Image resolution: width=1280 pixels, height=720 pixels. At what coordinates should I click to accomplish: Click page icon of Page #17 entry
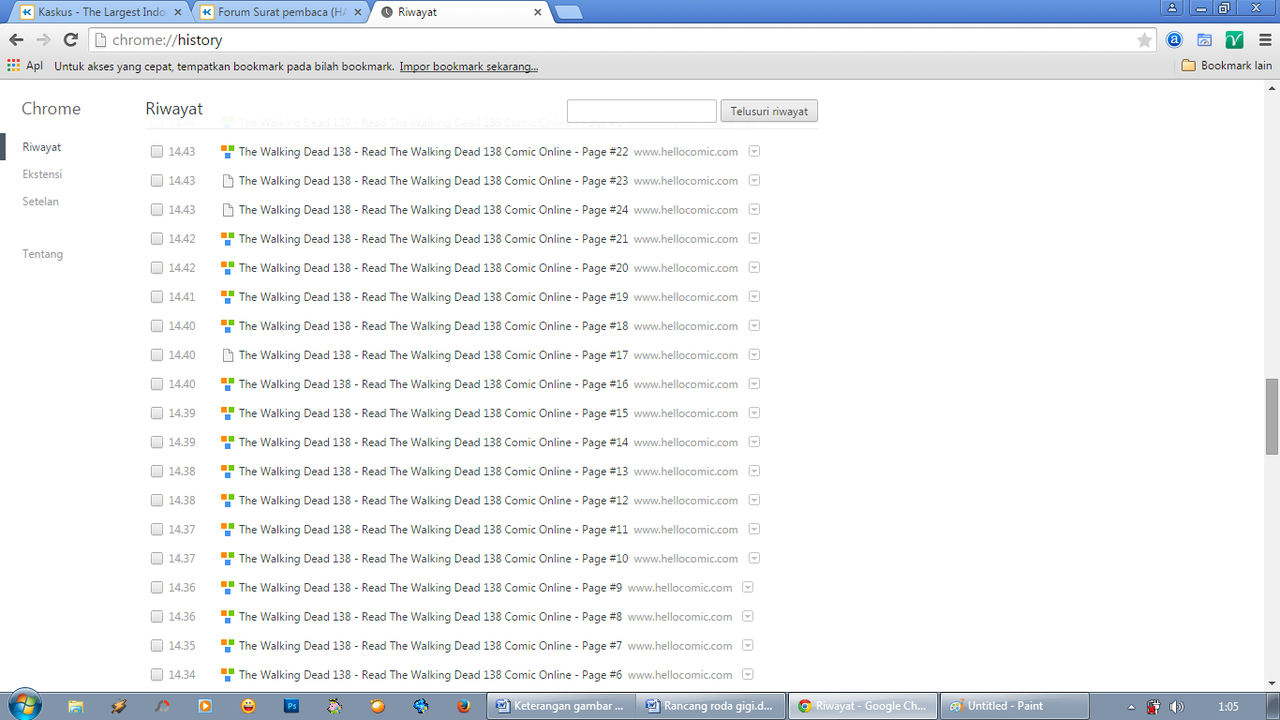[227, 355]
